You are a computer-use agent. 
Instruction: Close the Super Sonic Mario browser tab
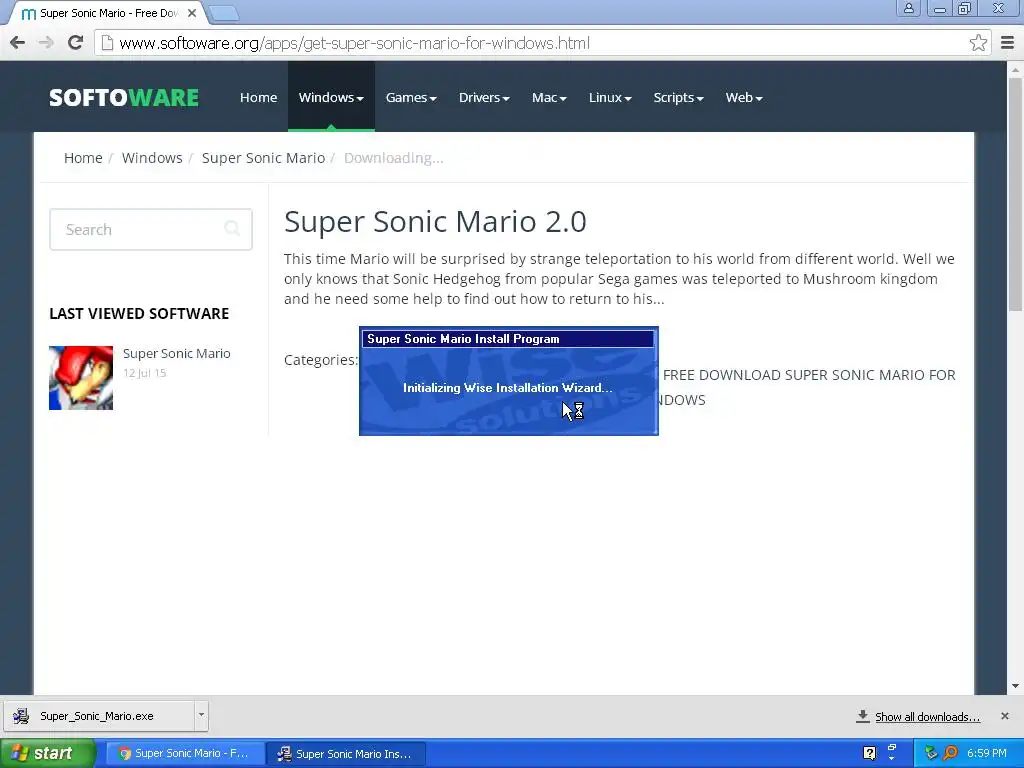click(x=191, y=13)
